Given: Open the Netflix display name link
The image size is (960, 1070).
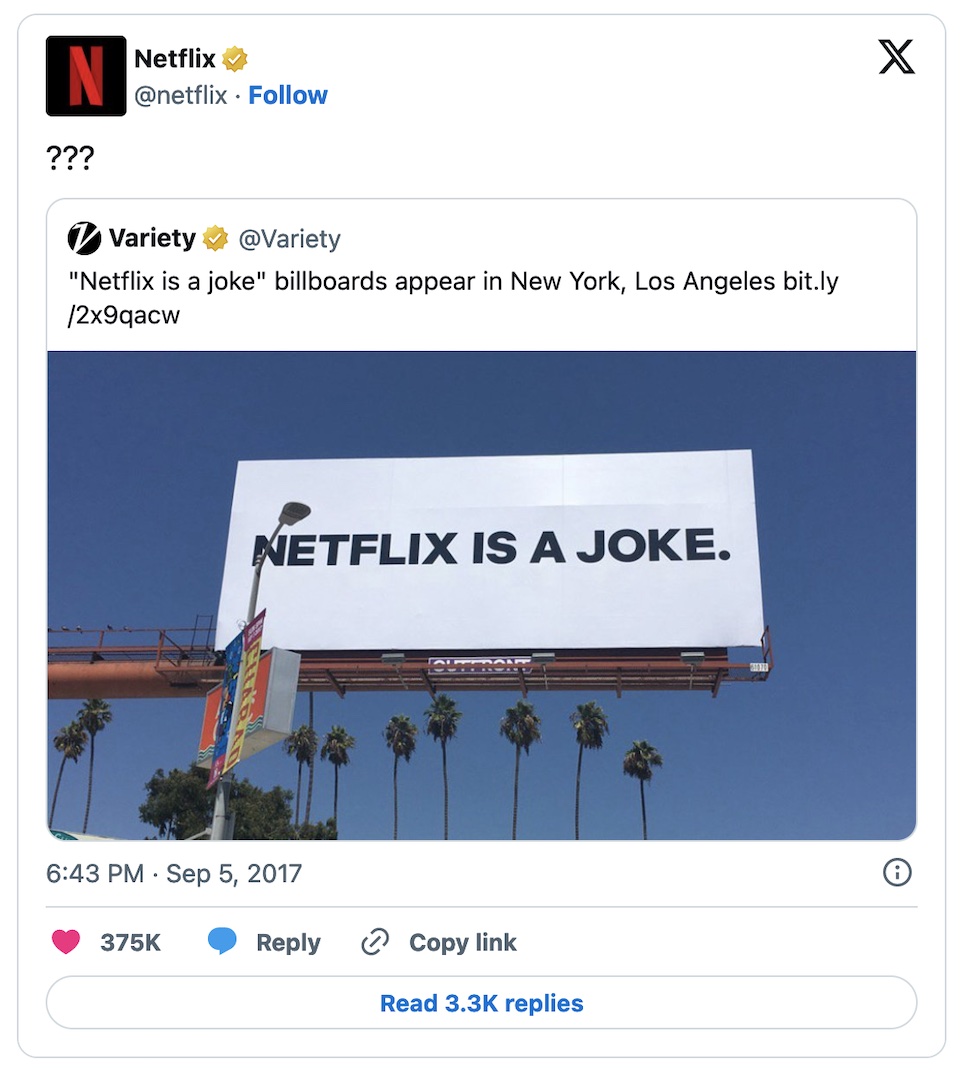Looking at the screenshot, I should [175, 59].
